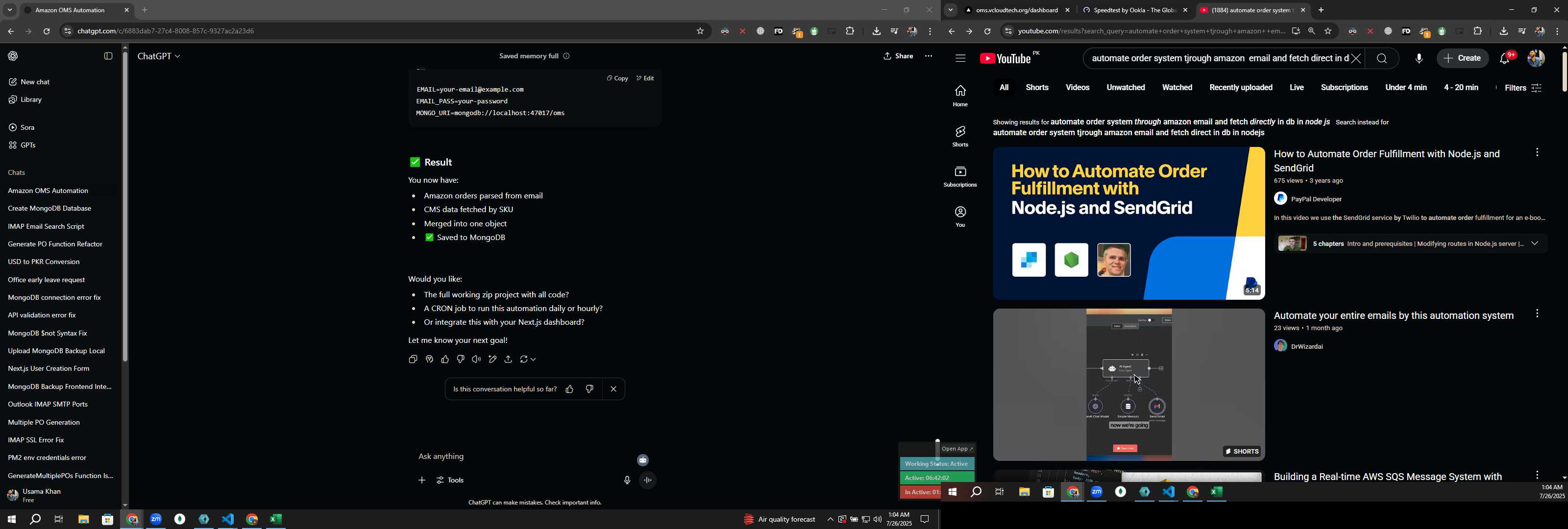1568x529 pixels.
Task: Open Visual Studio Code from left taskbar
Action: point(228,520)
